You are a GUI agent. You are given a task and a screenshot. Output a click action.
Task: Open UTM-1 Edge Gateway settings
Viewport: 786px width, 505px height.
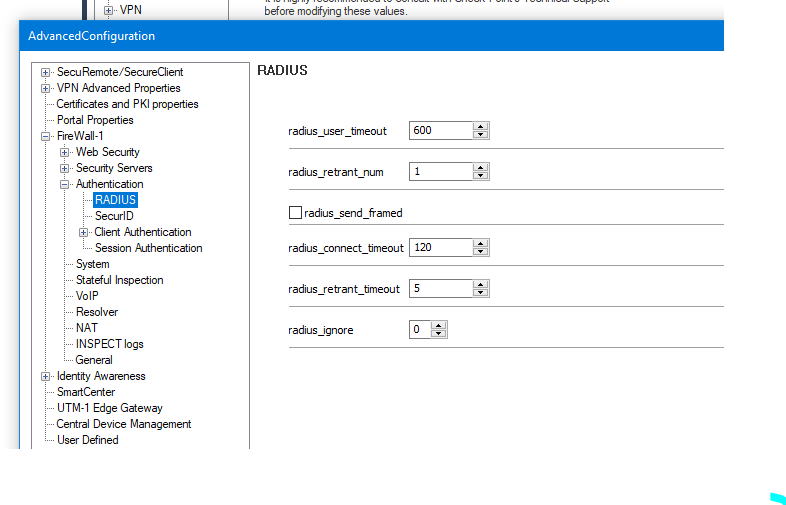point(109,408)
